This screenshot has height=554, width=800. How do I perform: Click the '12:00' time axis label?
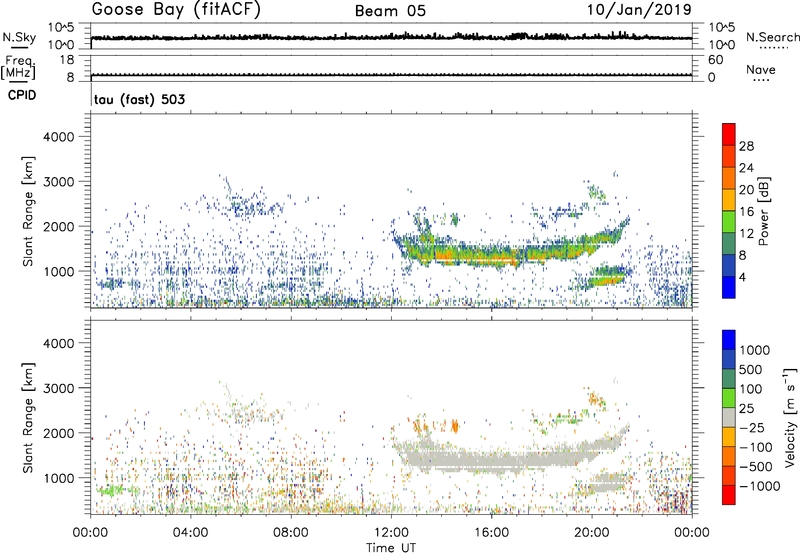click(x=391, y=533)
